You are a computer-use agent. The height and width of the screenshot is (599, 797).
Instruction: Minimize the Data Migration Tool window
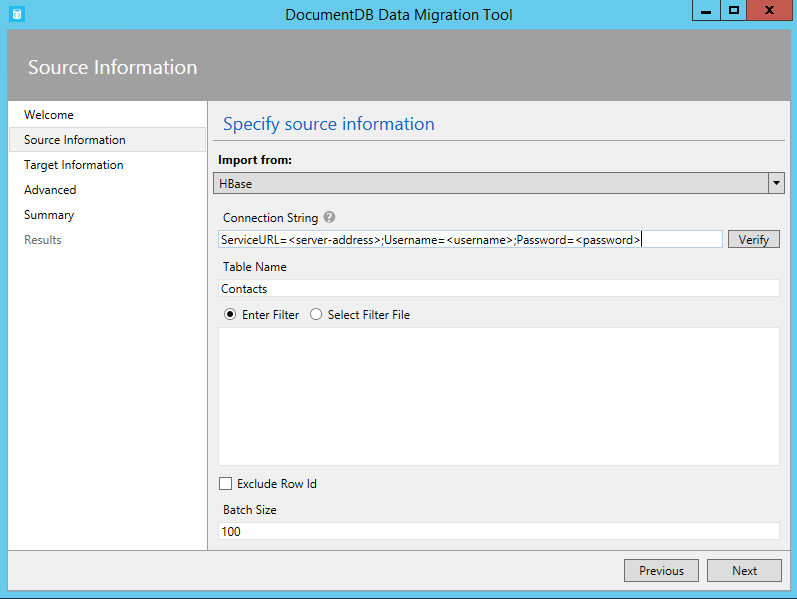pos(705,11)
